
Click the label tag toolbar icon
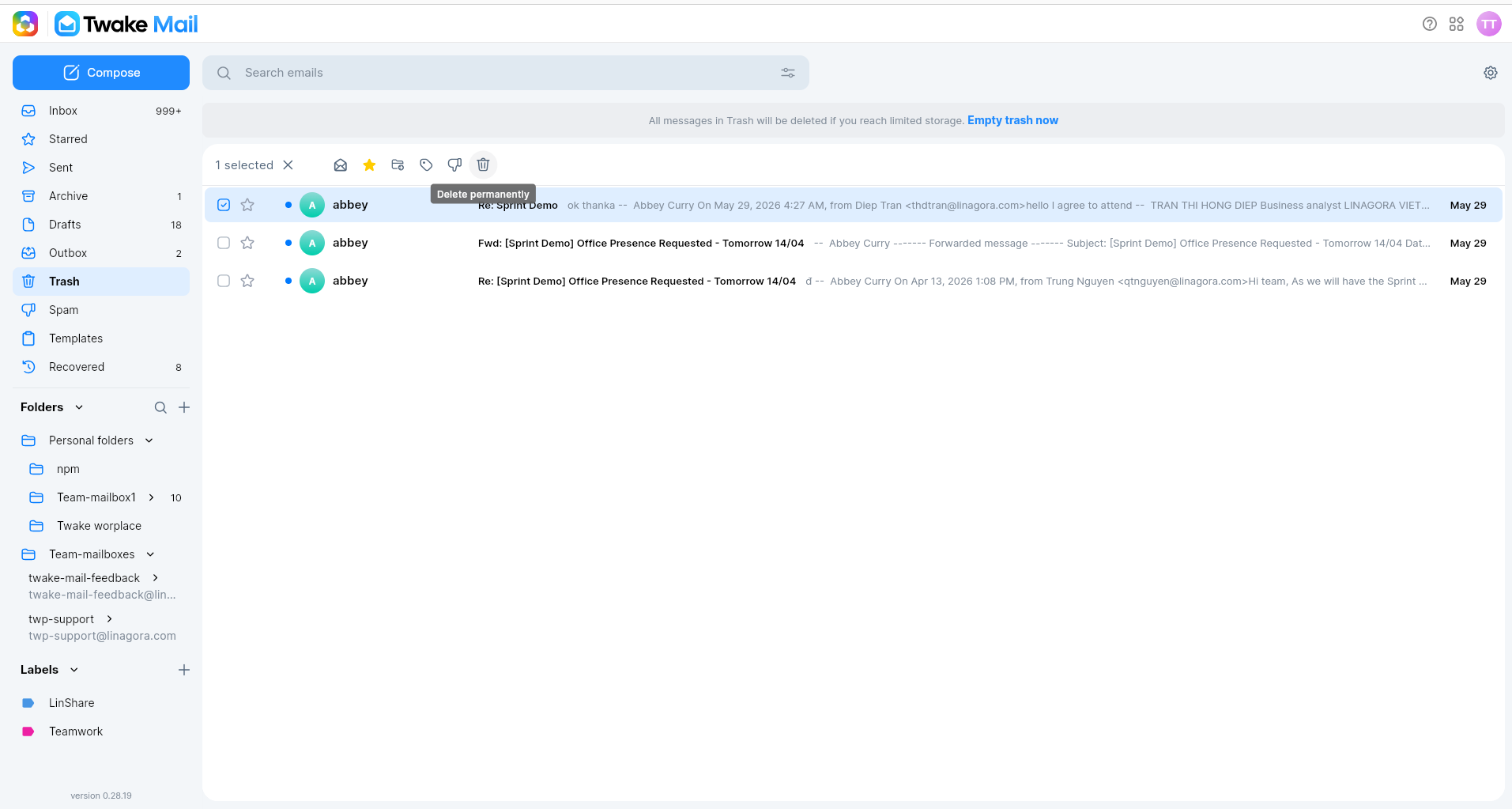(x=426, y=164)
